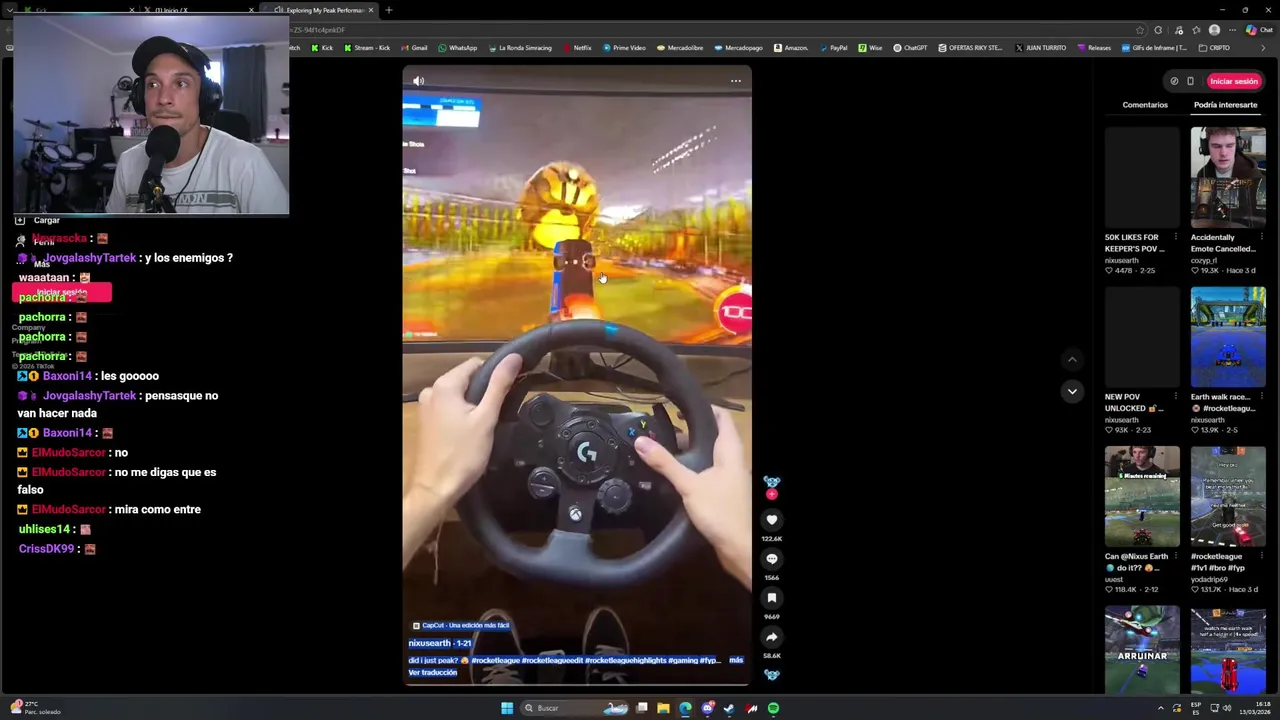Open Mercadolibre bookmark
Image resolution: width=1280 pixels, height=720 pixels.
[x=679, y=48]
